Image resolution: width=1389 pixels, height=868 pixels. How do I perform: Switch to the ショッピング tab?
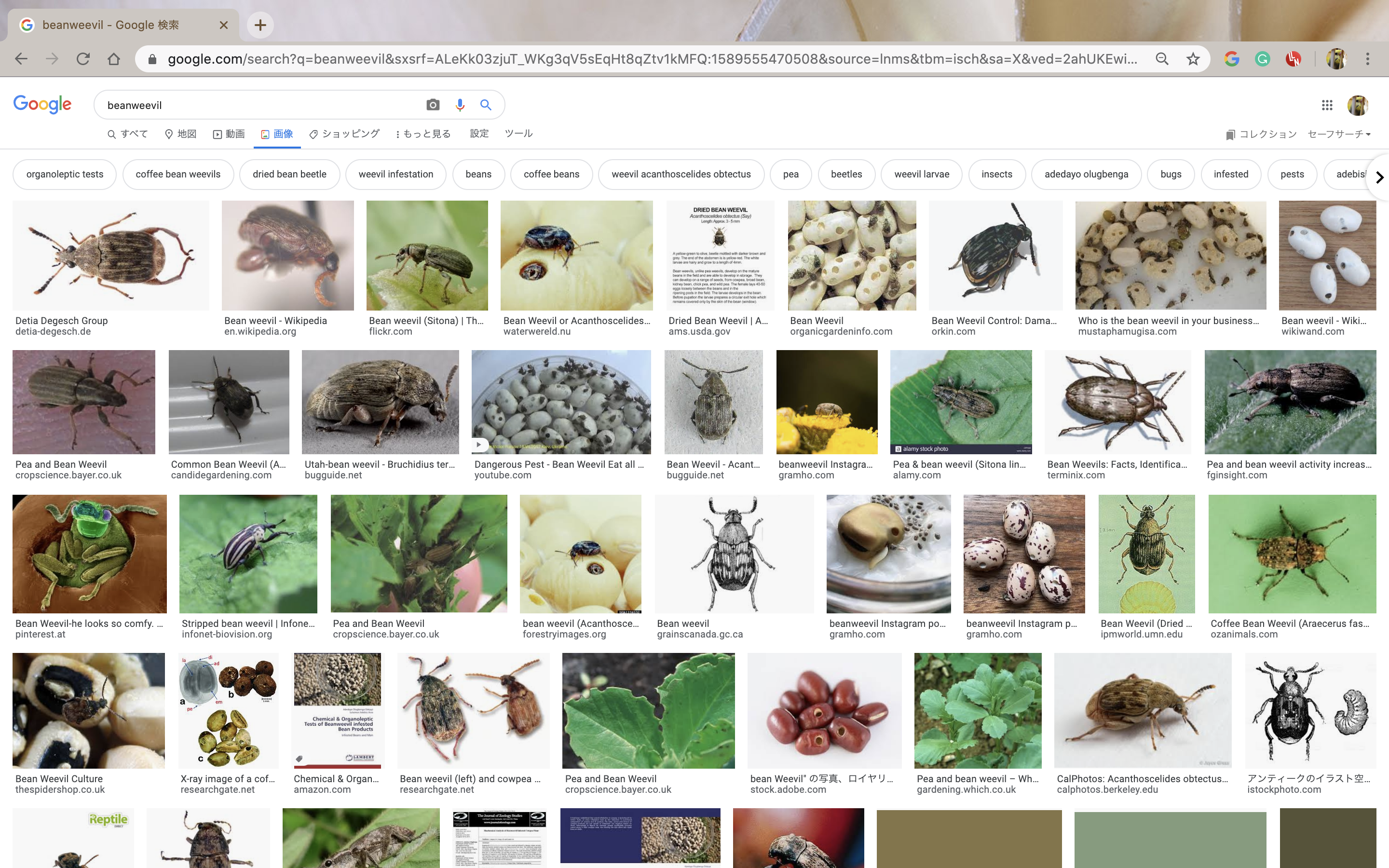pos(344,134)
